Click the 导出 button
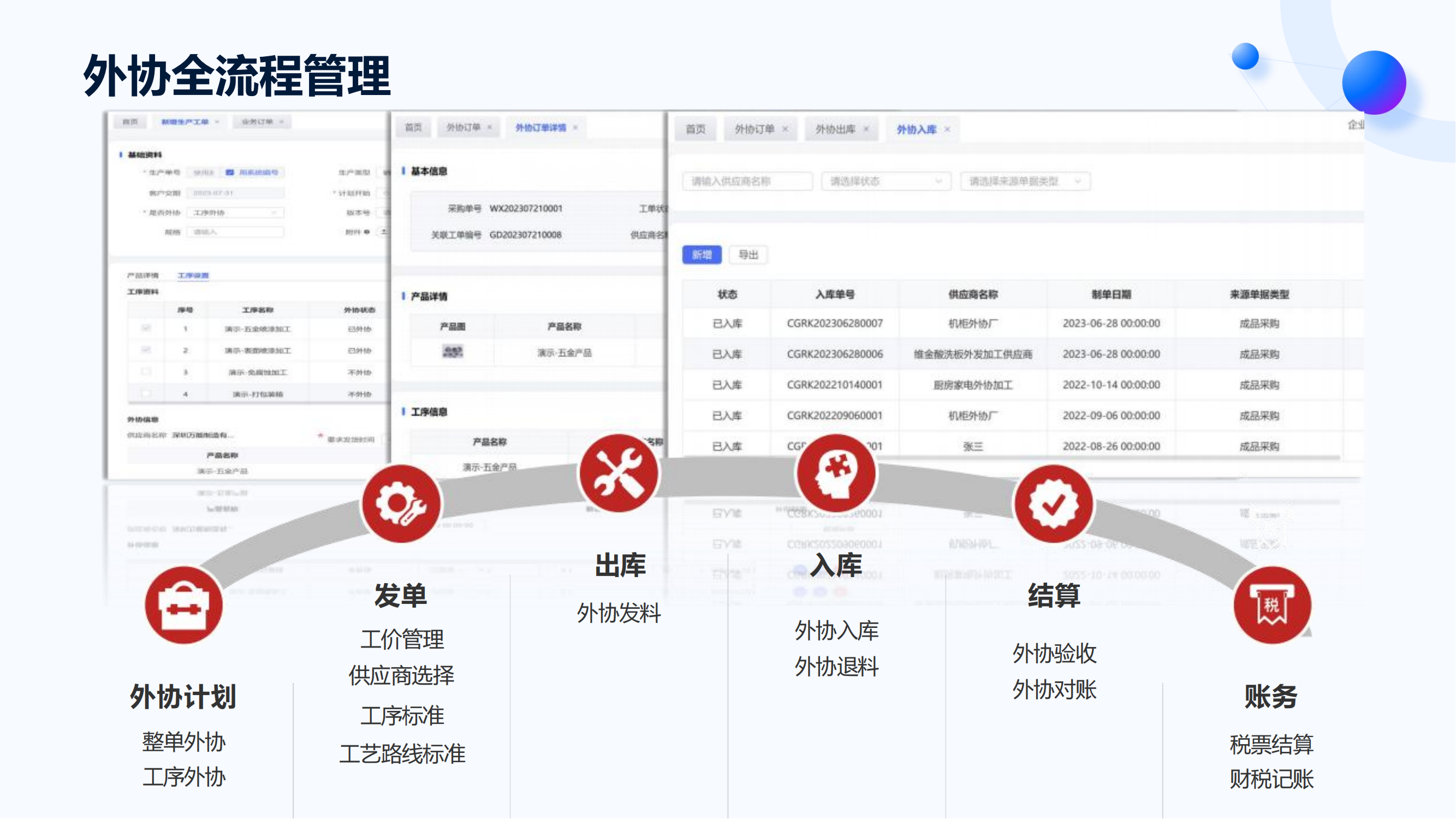The height and width of the screenshot is (819, 1456). point(748,255)
